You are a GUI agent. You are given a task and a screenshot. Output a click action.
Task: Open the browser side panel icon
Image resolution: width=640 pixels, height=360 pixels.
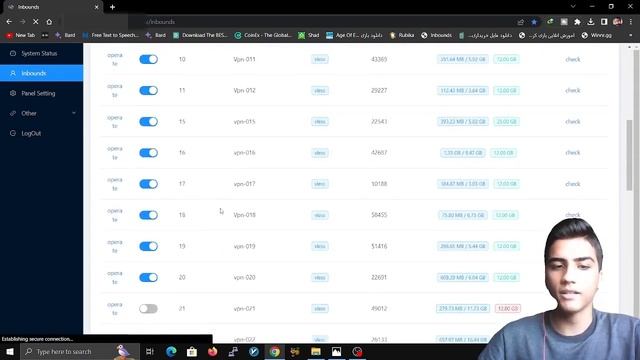click(604, 22)
